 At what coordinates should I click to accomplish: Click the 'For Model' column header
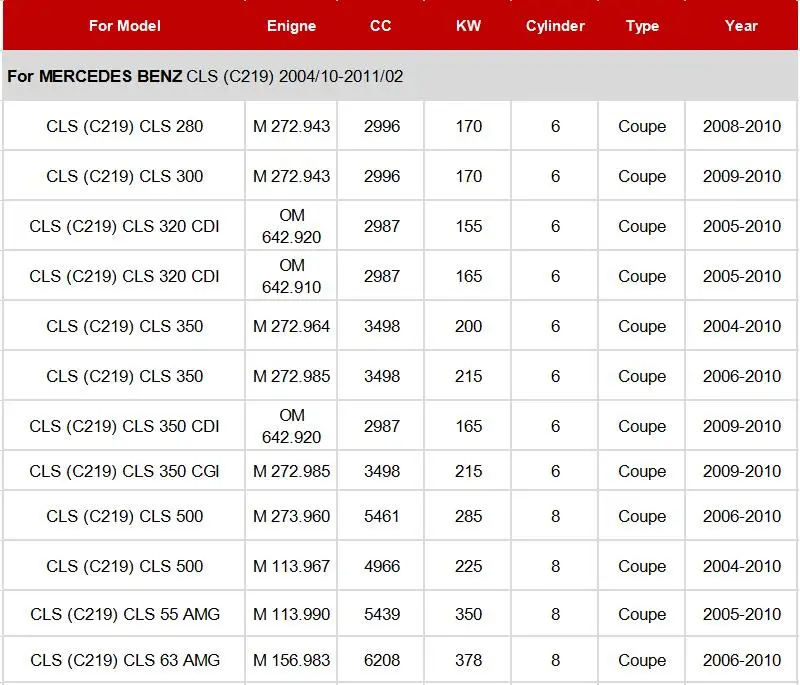click(124, 26)
